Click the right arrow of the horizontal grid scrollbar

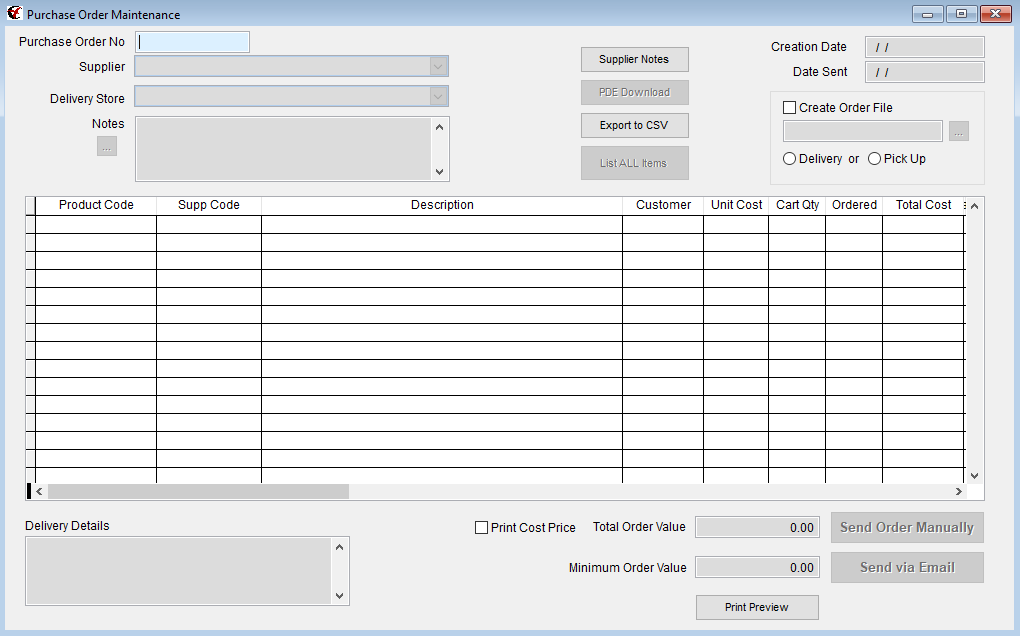pyautogui.click(x=959, y=491)
